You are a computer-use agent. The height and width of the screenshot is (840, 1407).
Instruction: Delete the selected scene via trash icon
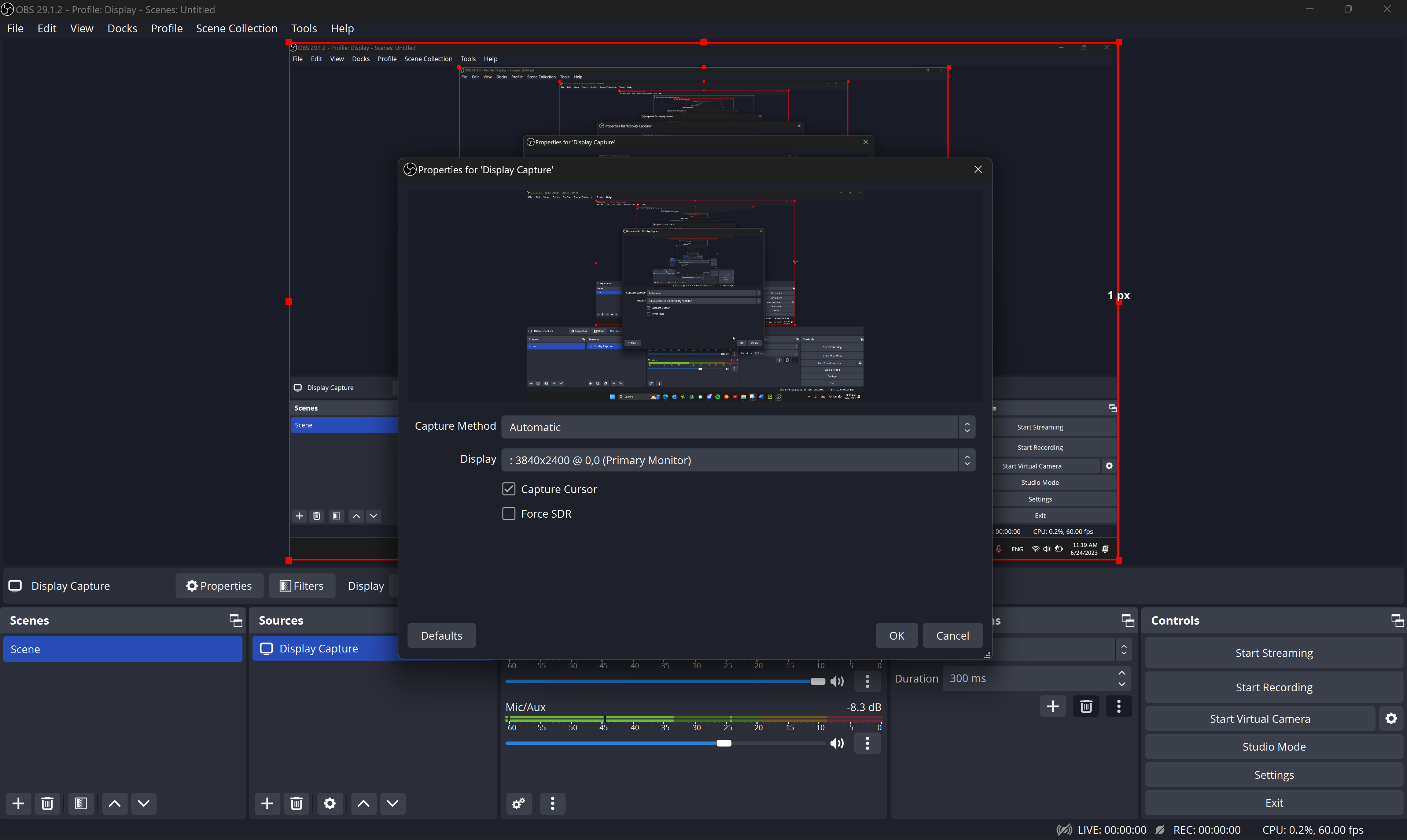coord(48,803)
